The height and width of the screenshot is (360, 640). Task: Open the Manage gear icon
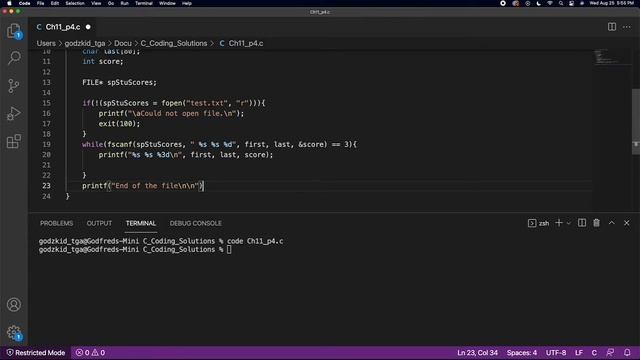[x=14, y=332]
